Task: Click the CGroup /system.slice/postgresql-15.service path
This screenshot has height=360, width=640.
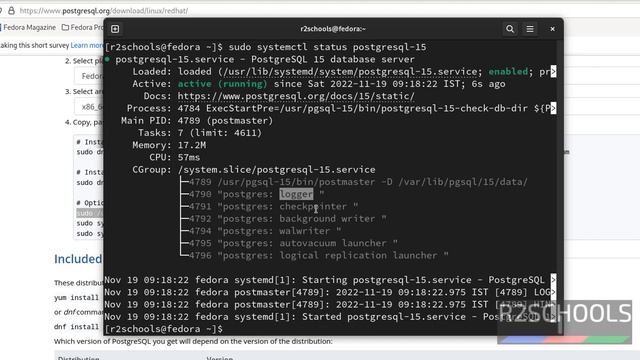Action: pyautogui.click(x=276, y=169)
